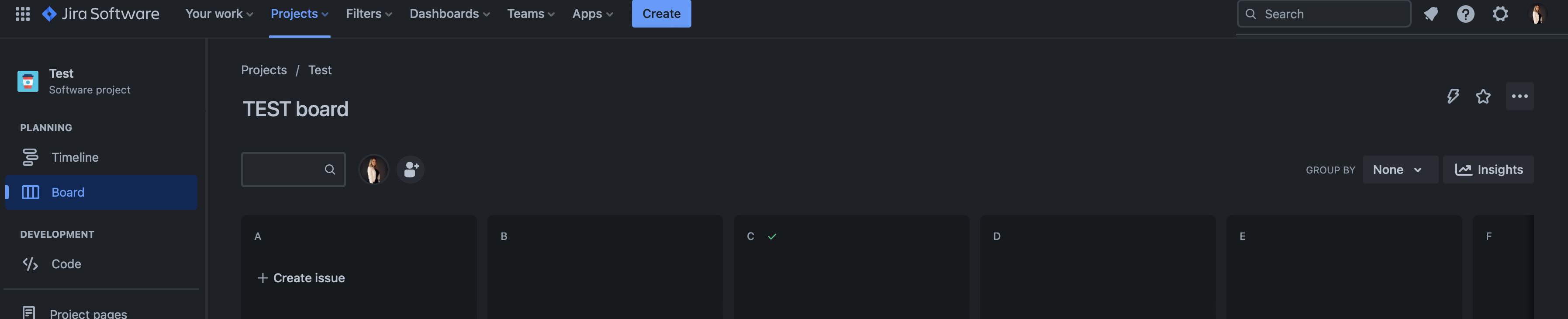Open notifications bell
This screenshot has width=1568, height=319.
[1431, 14]
